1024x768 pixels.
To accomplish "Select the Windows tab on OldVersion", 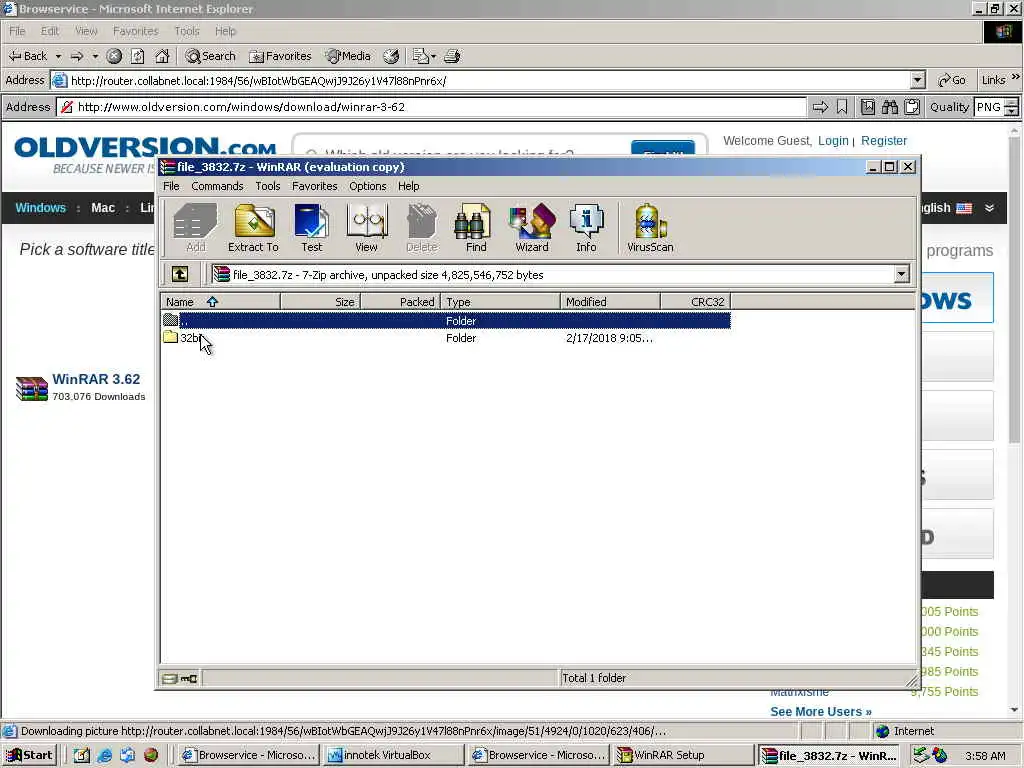I will (x=40, y=208).
